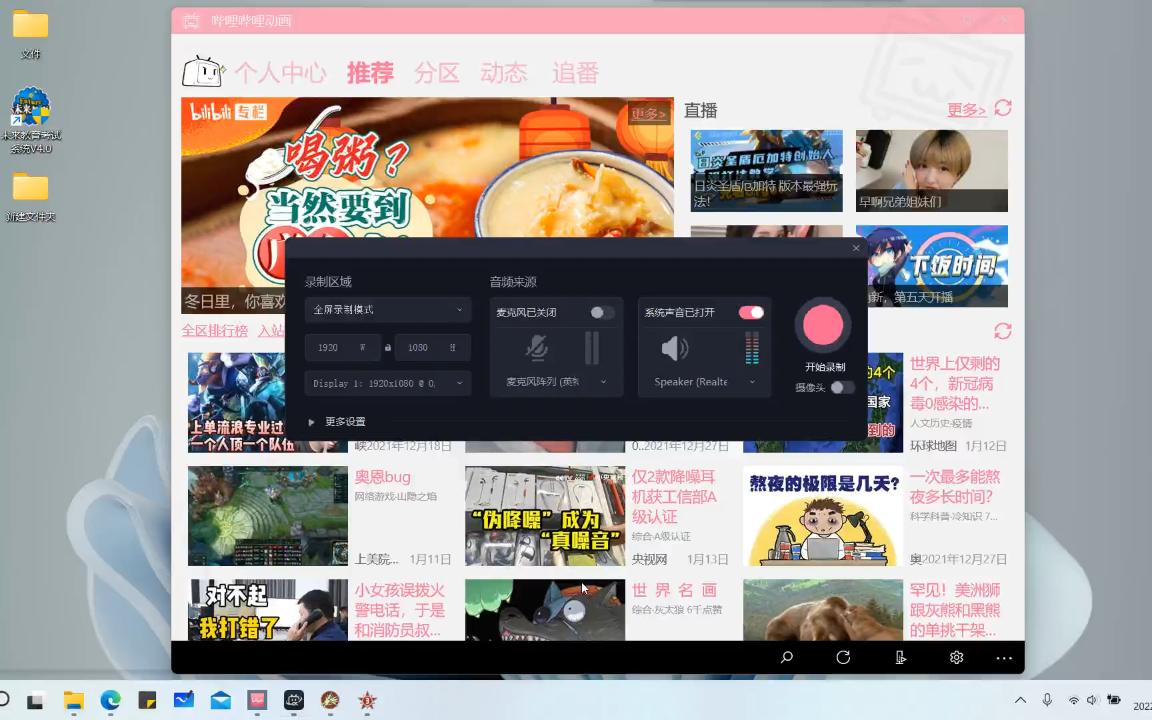Click the muted microphone icon in the recording dialog
The height and width of the screenshot is (720, 1152).
pyautogui.click(x=537, y=347)
